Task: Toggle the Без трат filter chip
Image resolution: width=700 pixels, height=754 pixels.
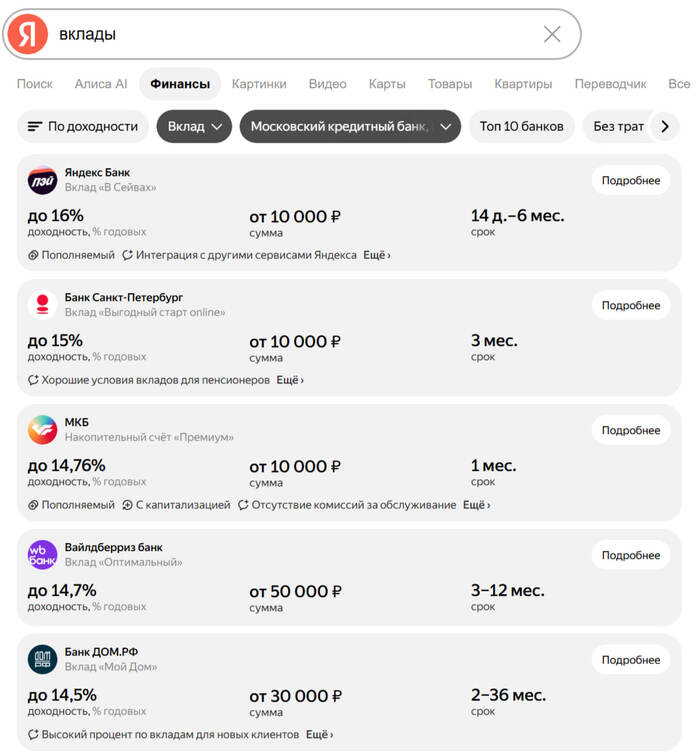Action: pos(618,126)
